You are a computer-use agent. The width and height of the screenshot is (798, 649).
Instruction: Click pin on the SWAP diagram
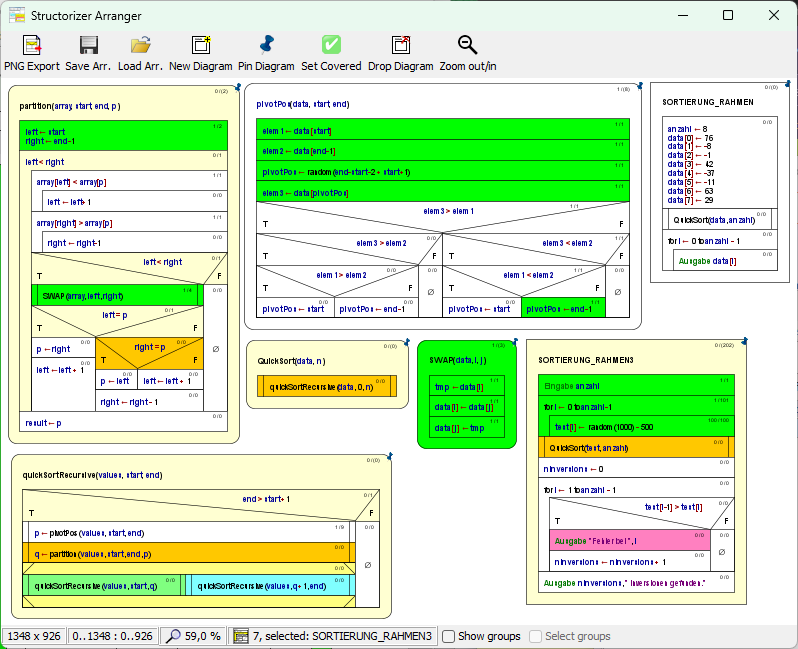click(x=515, y=342)
